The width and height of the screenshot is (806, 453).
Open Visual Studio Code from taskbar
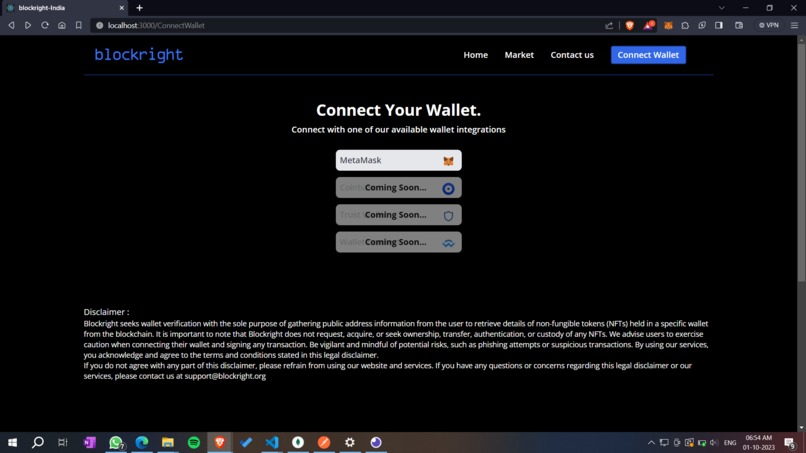[x=272, y=442]
